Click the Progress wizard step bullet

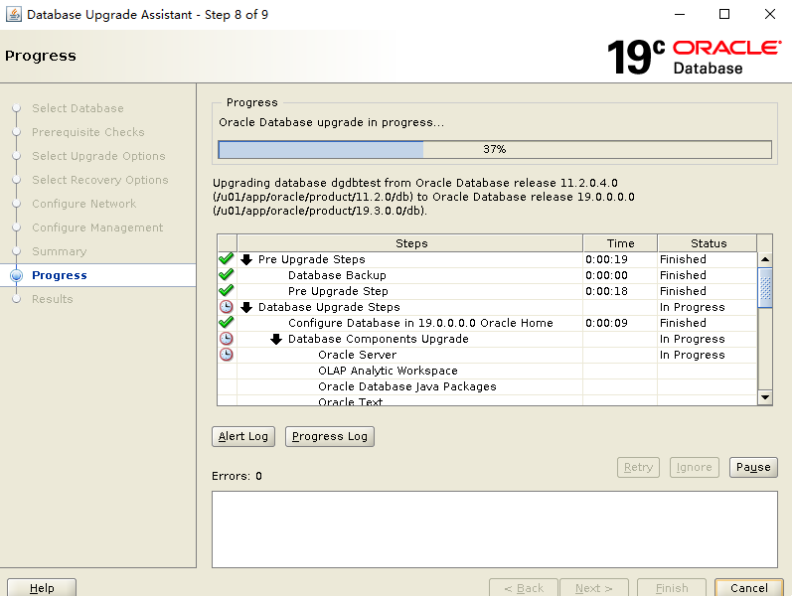pyautogui.click(x=17, y=275)
